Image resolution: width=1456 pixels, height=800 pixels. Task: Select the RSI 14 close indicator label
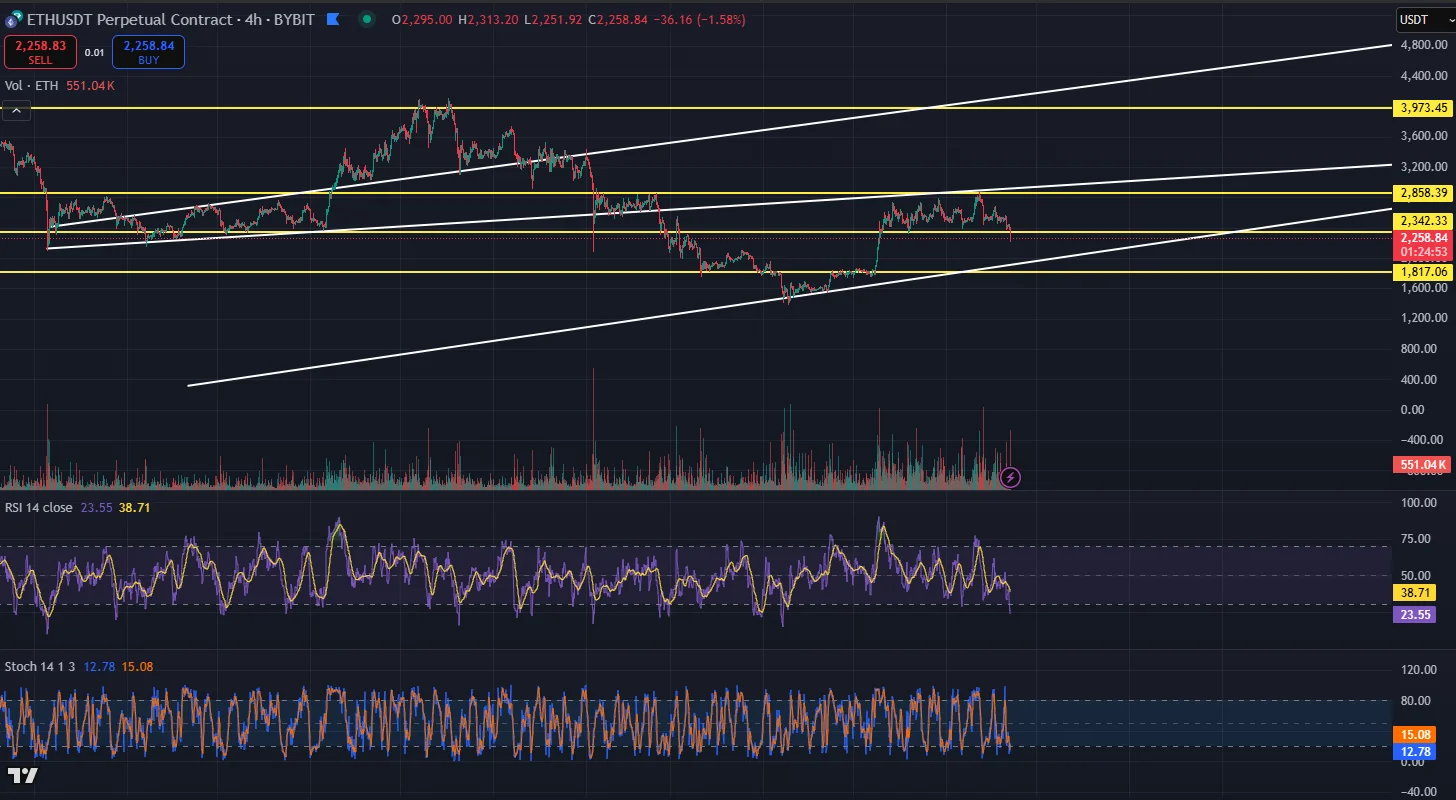39,508
